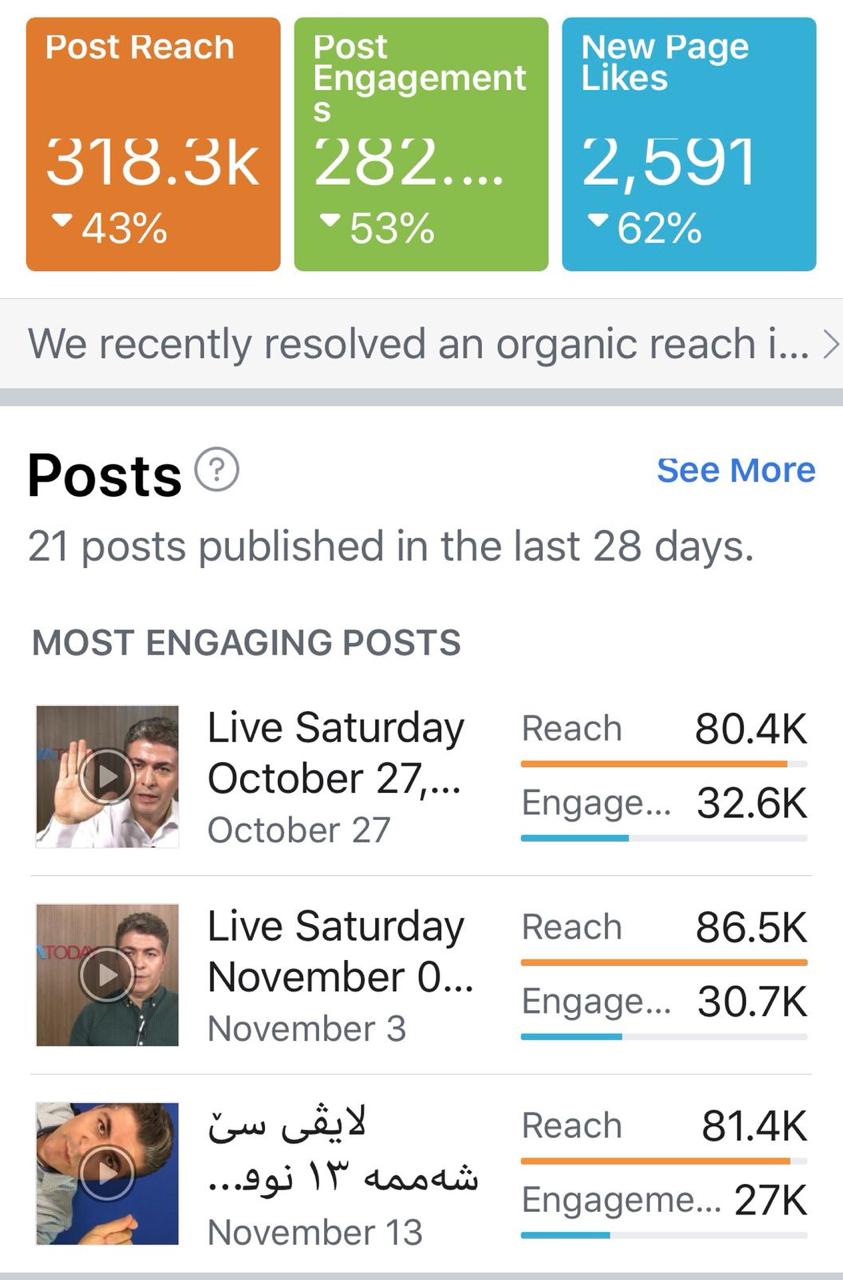The height and width of the screenshot is (1280, 843).
Task: Tap the Posts help question-mark icon
Action: pyautogui.click(x=216, y=470)
